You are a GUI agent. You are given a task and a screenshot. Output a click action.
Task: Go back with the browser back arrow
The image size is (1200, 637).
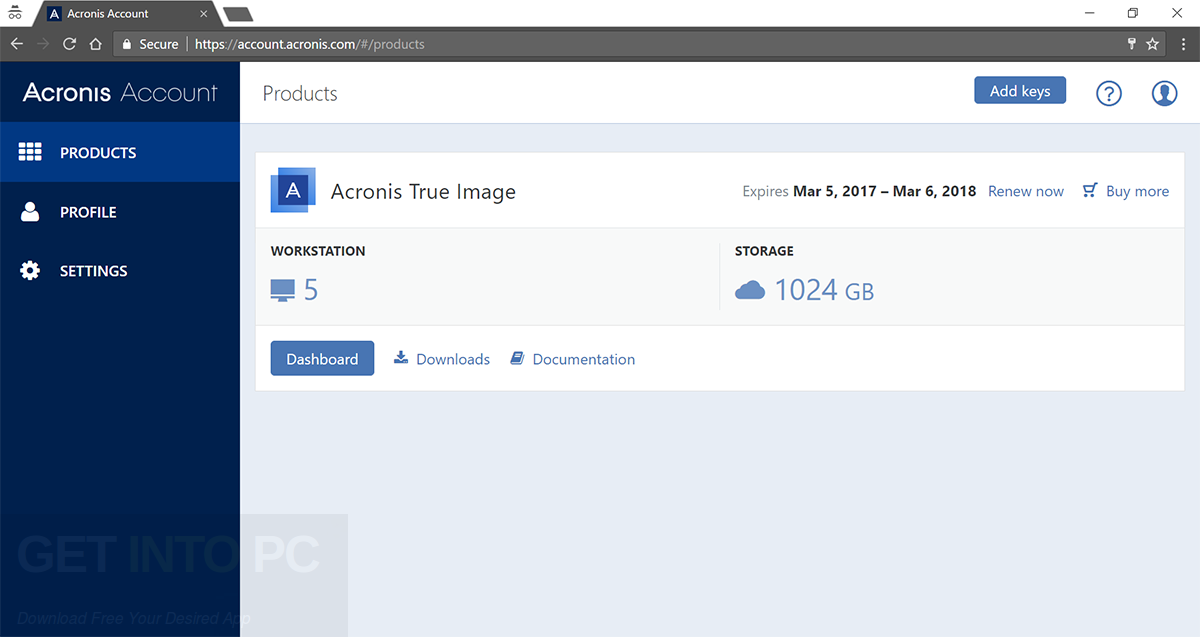pos(16,44)
